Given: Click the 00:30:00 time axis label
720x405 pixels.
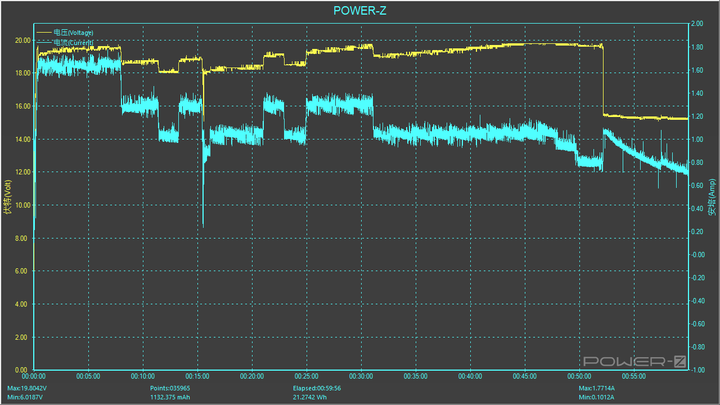Looking at the screenshot, I should [x=361, y=376].
